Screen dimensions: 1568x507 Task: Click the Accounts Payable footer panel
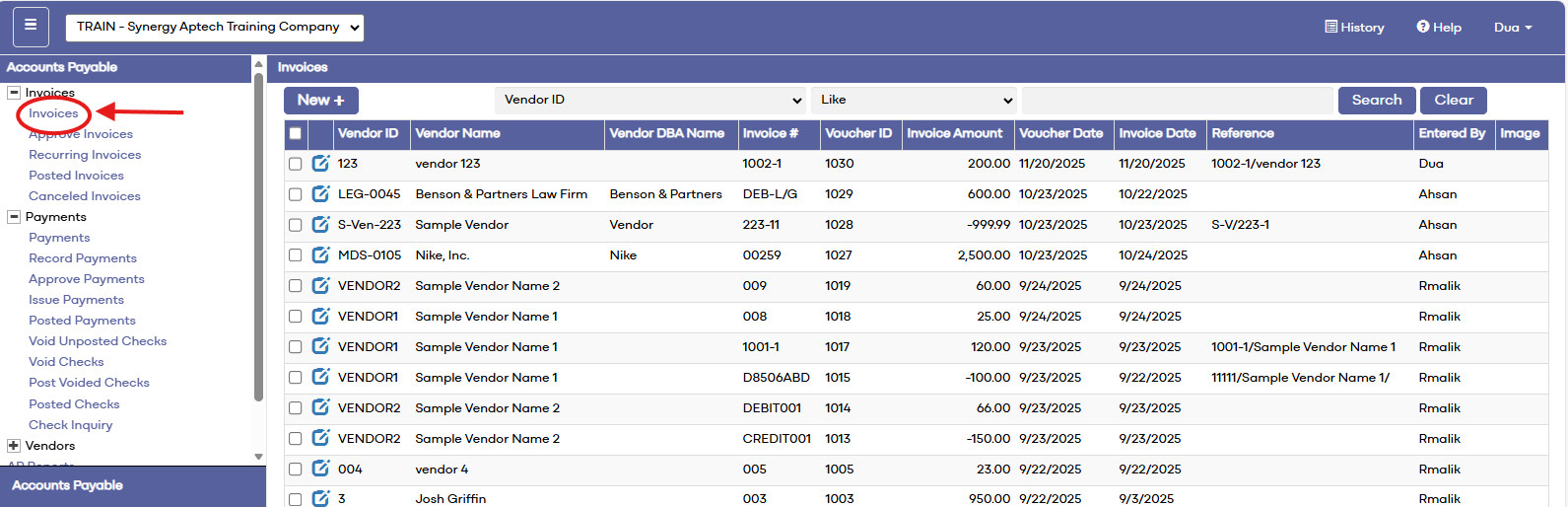coord(133,485)
